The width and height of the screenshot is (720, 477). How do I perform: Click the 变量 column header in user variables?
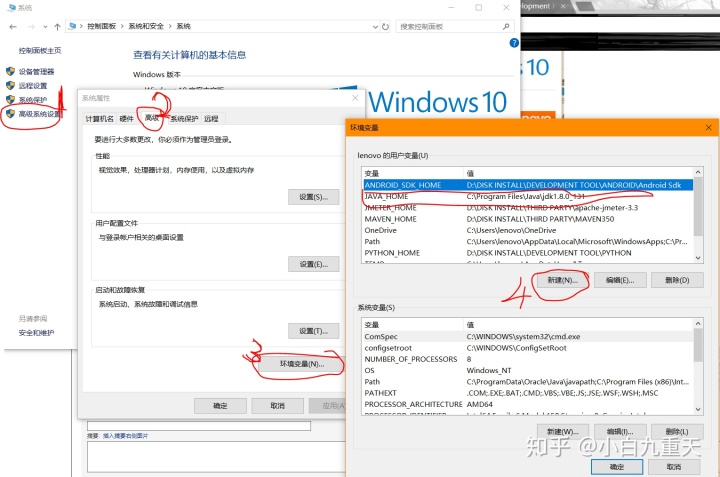(413, 174)
